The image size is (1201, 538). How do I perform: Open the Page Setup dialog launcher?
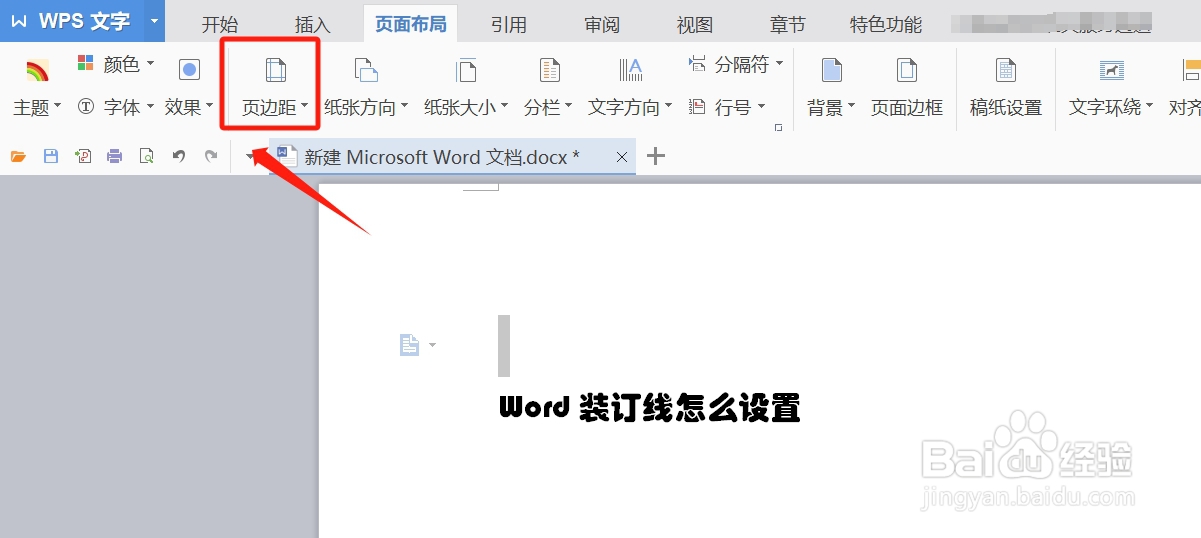coord(777,128)
